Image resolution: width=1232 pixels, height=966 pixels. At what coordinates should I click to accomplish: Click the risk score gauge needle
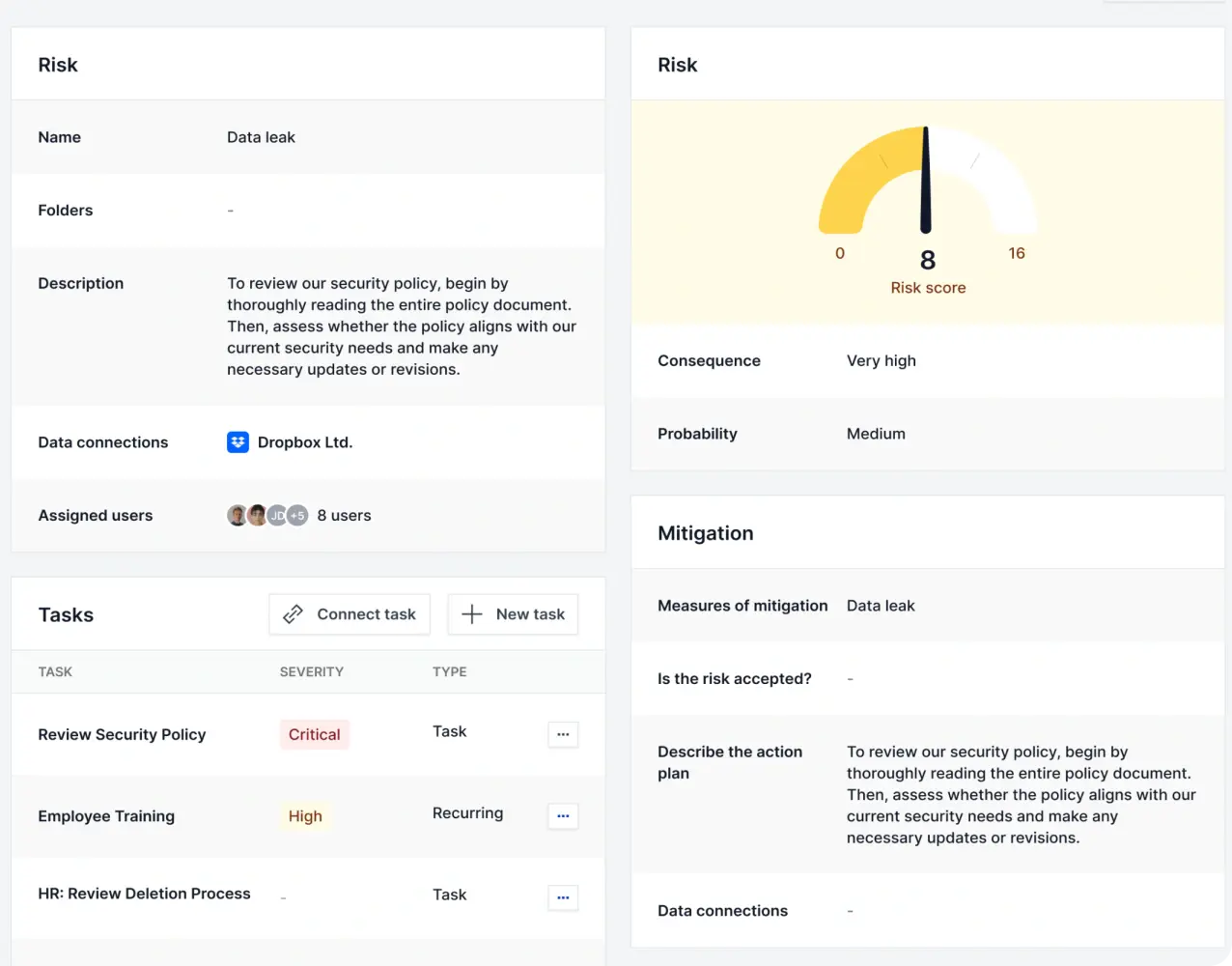[925, 182]
